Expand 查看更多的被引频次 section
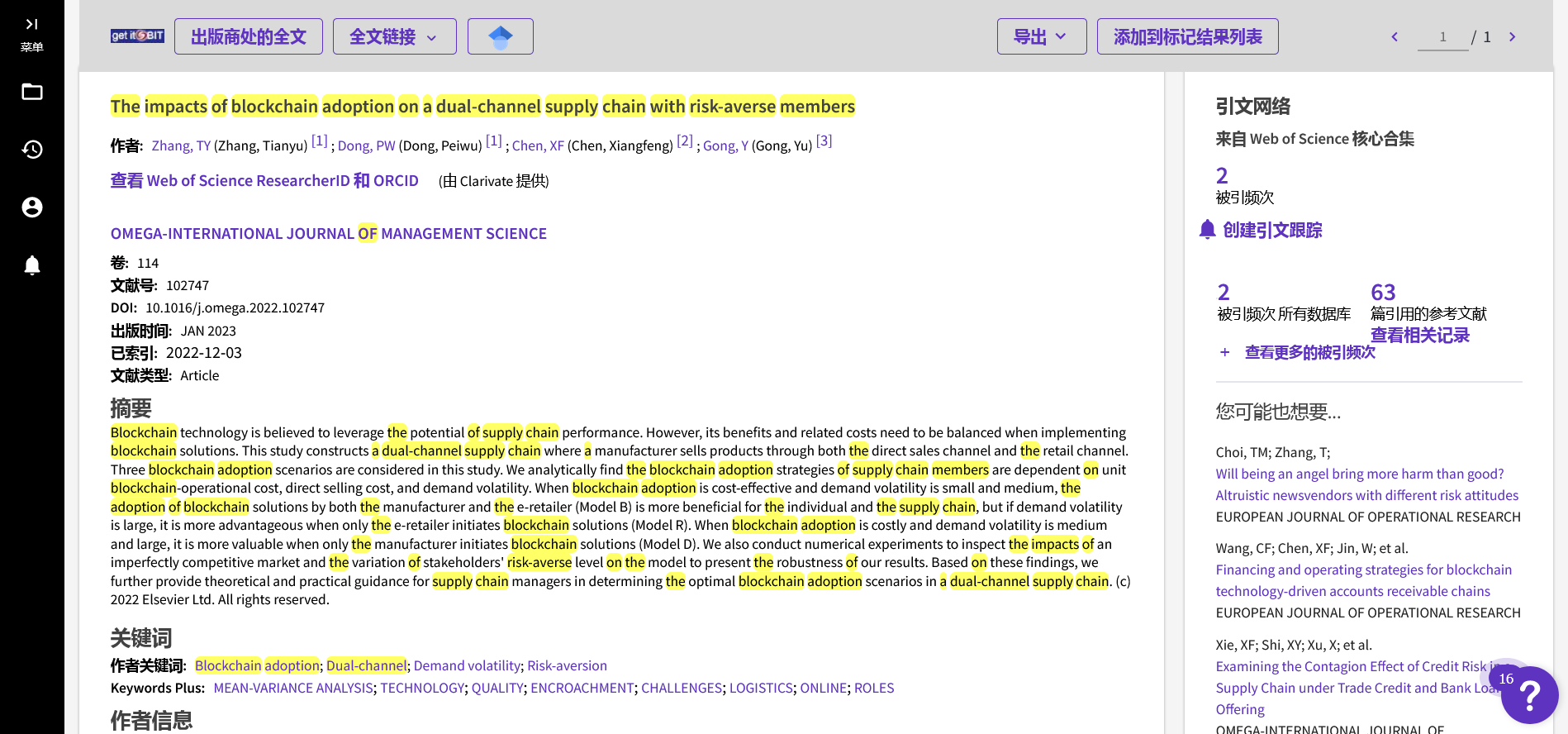 pyautogui.click(x=1309, y=352)
